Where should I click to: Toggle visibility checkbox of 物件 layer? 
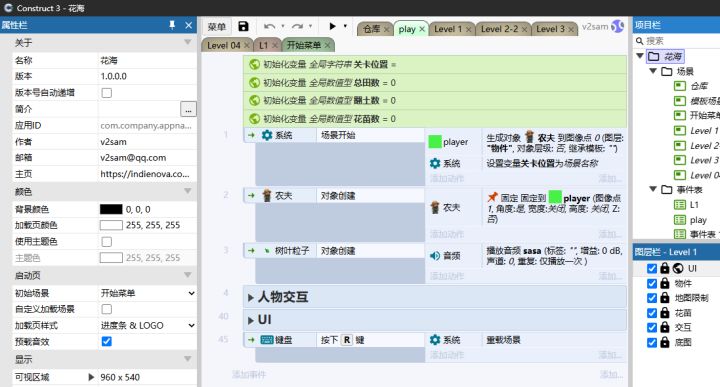(652, 283)
